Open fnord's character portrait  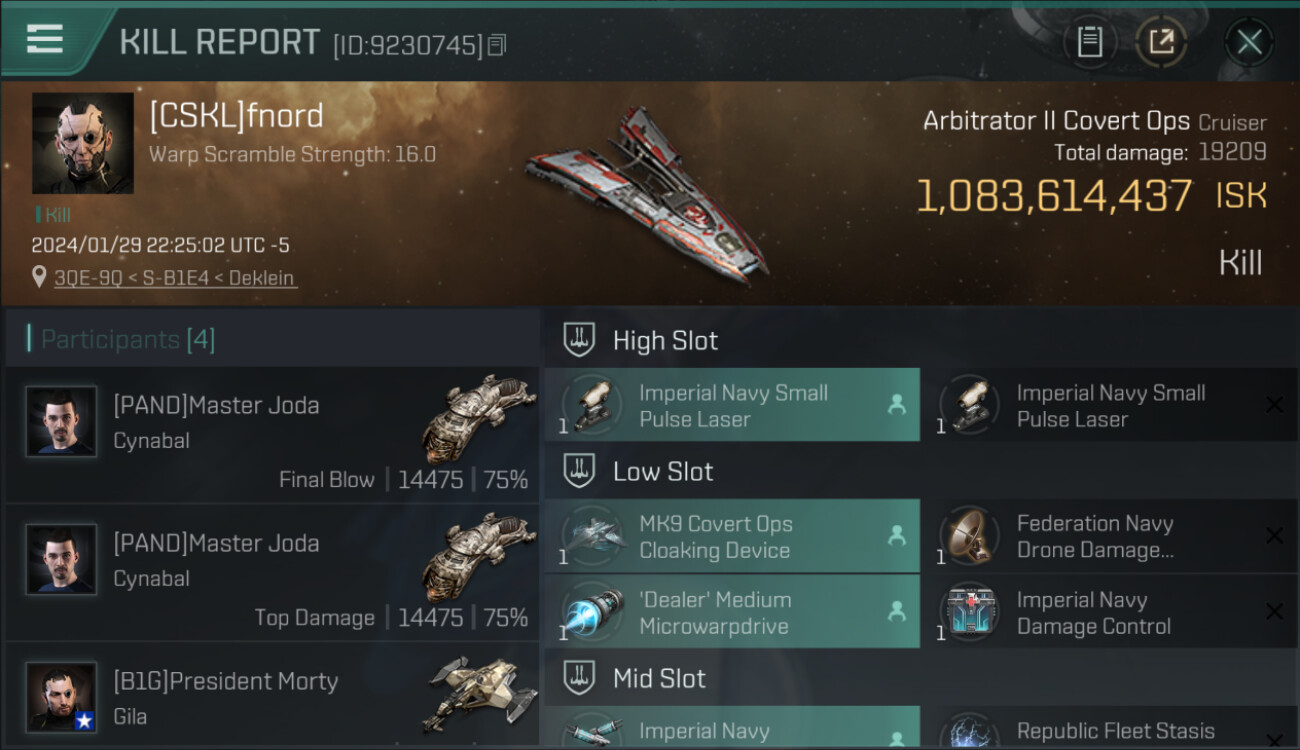[83, 143]
